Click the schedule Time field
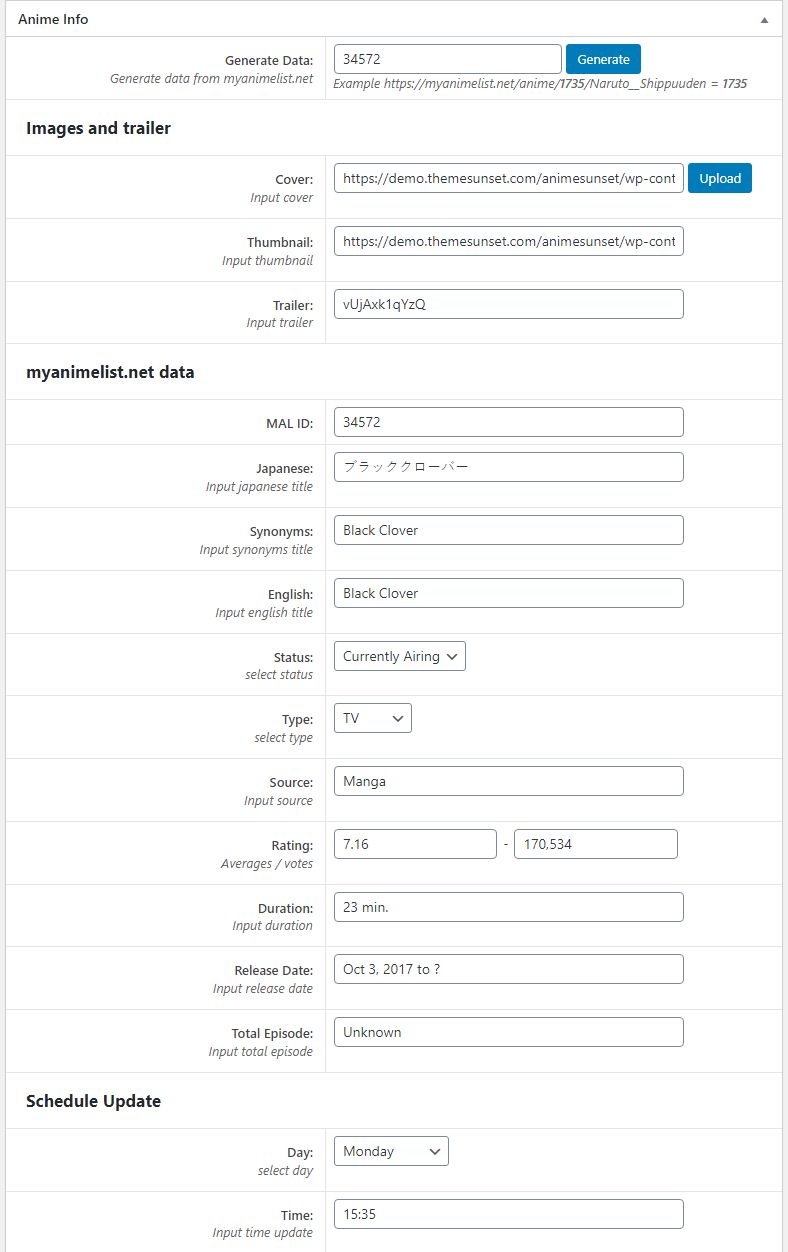This screenshot has height=1252, width=788. tap(508, 1214)
